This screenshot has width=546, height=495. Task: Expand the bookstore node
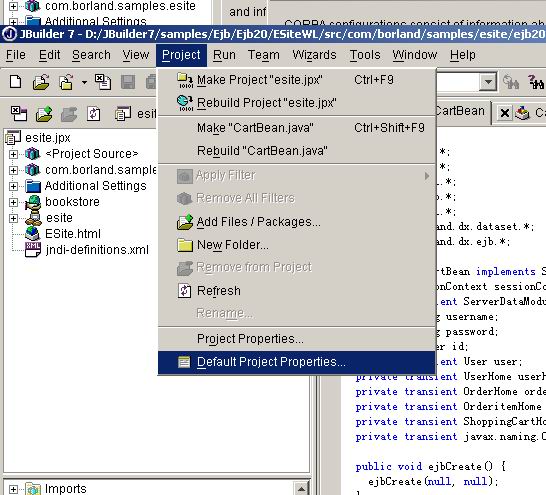click(x=13, y=202)
